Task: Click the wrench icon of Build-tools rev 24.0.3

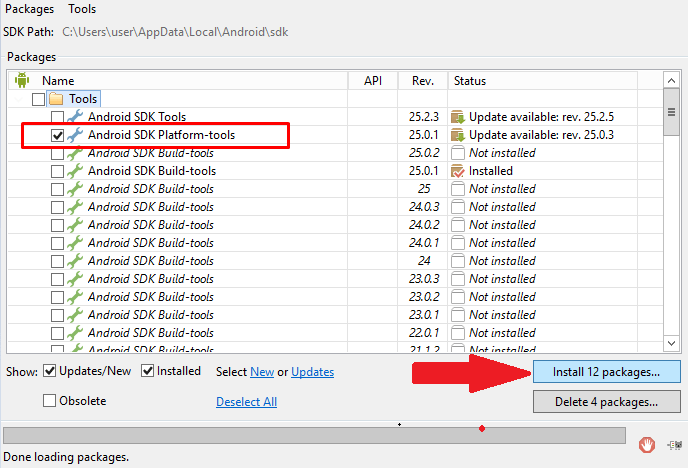Action: click(x=75, y=207)
